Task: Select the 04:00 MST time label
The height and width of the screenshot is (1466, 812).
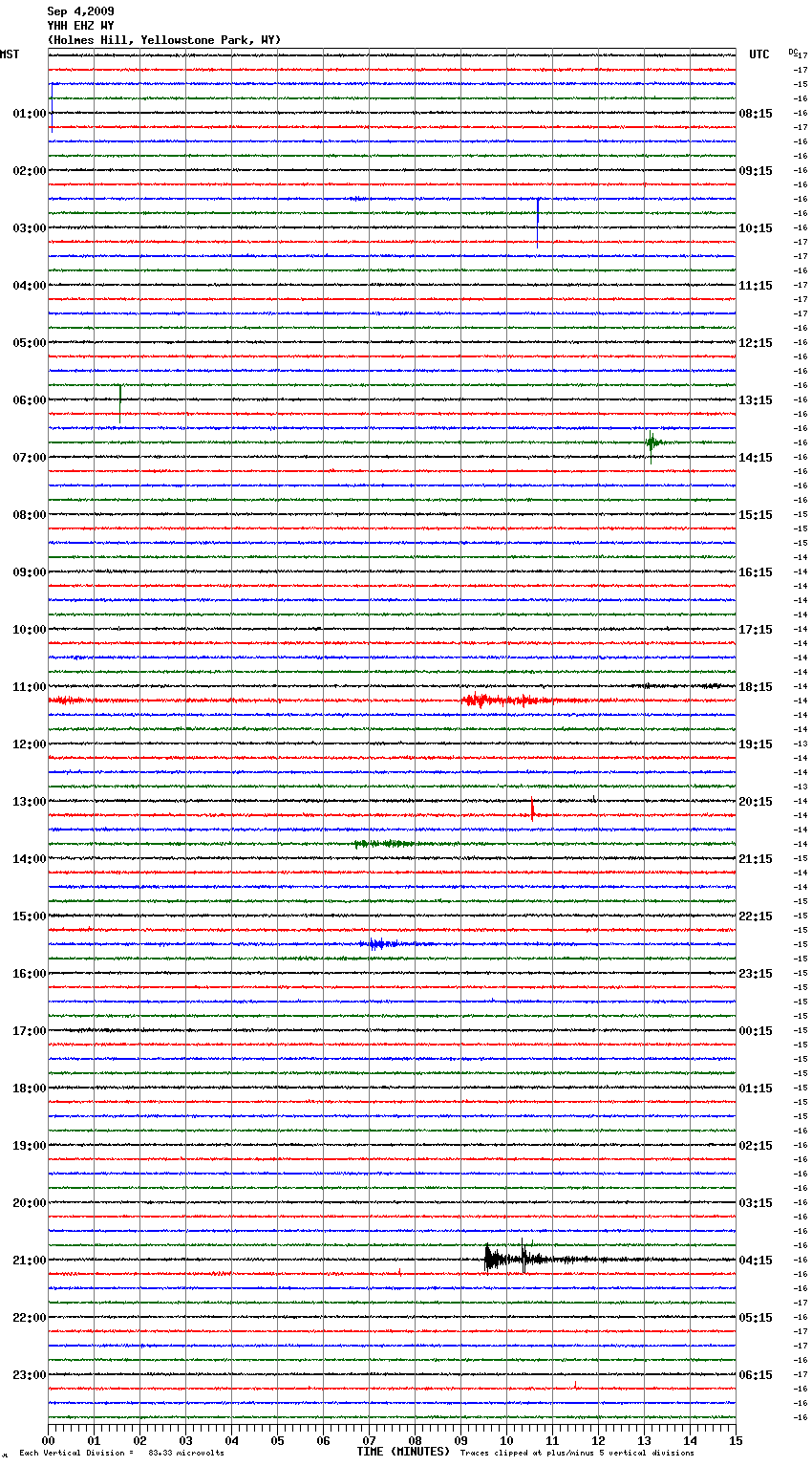Action: (30, 286)
